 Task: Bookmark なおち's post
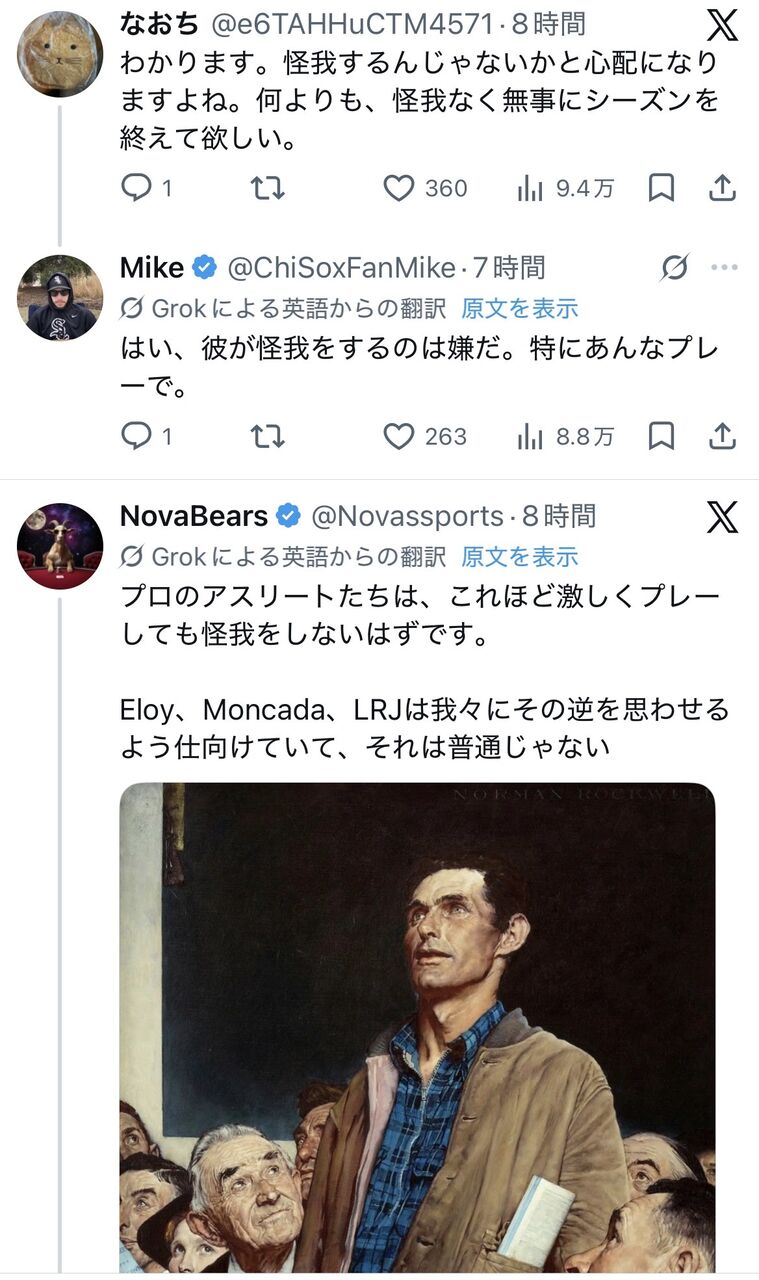(x=661, y=188)
